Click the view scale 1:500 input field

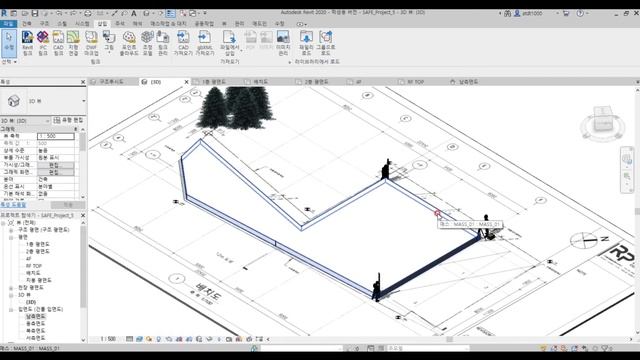(x=56, y=136)
